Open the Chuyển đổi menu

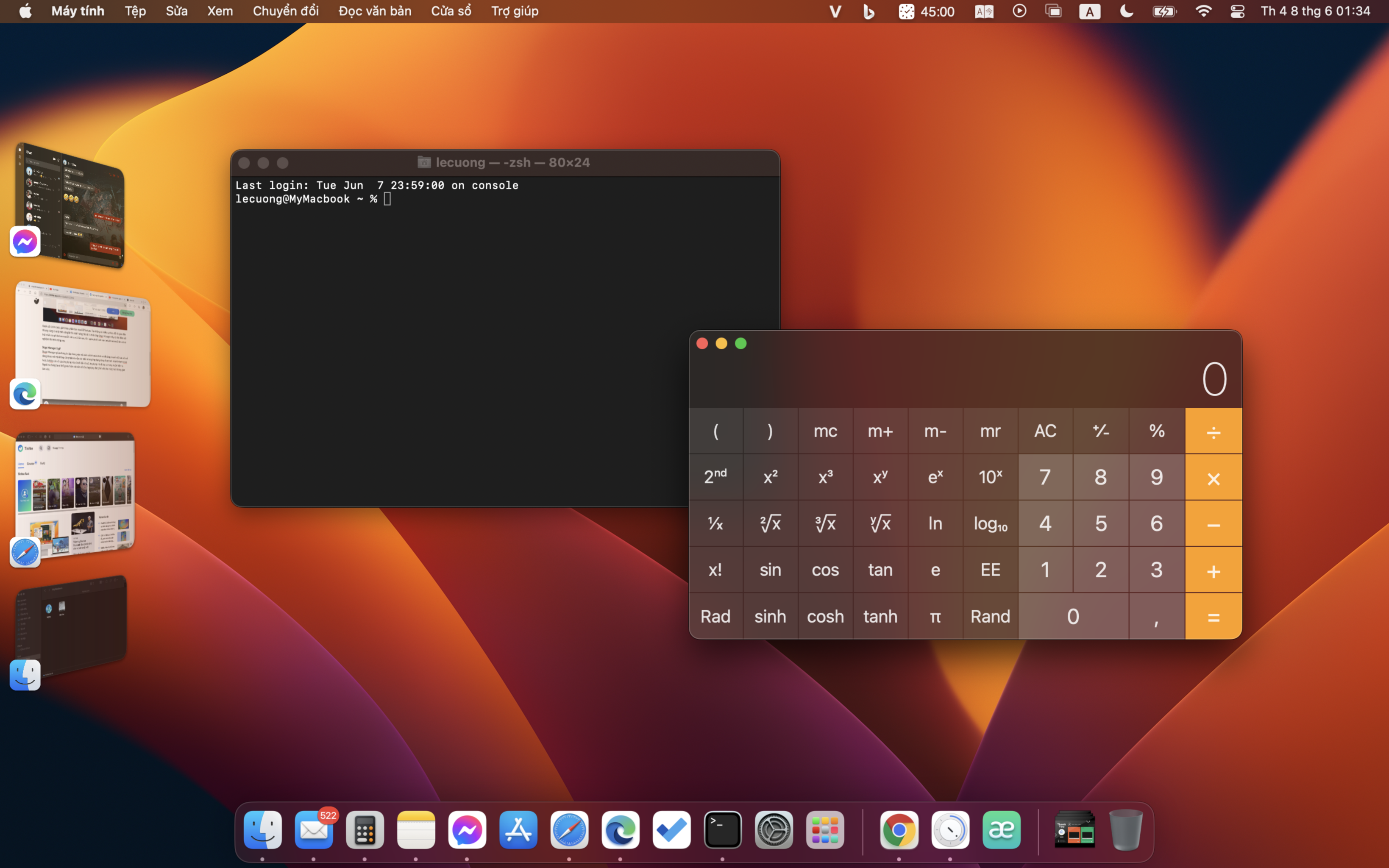coord(286,11)
